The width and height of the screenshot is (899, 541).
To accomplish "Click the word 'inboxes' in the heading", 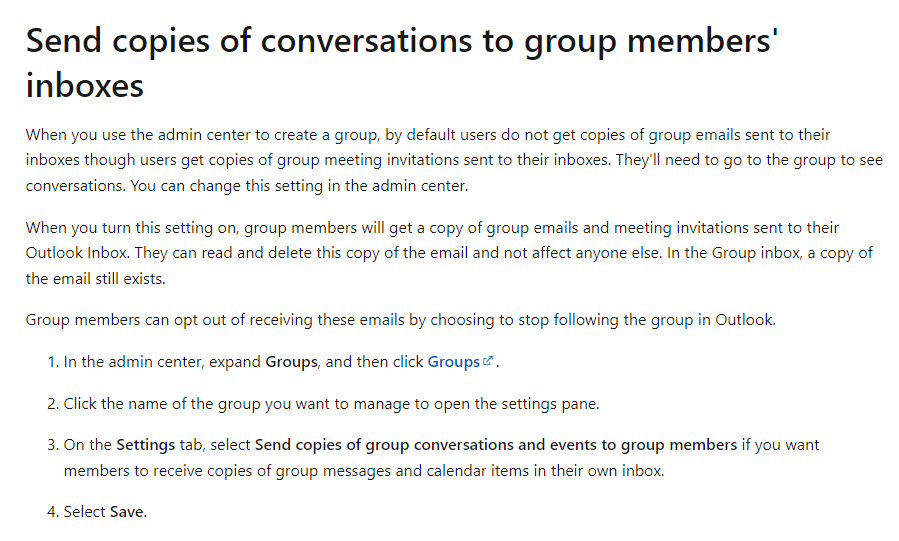I will 85,86.
